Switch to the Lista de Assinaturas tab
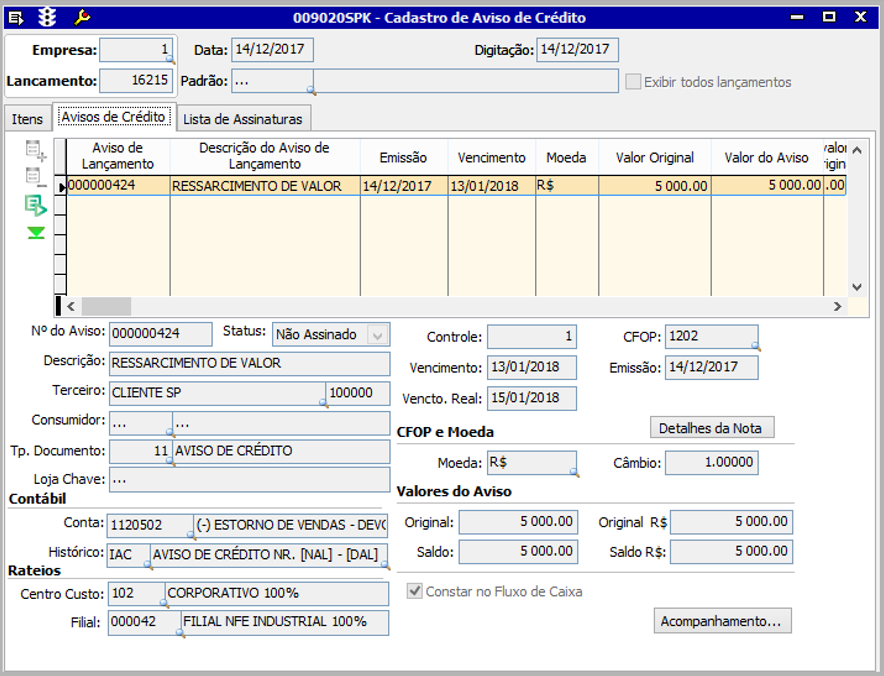This screenshot has width=884, height=676. point(242,119)
